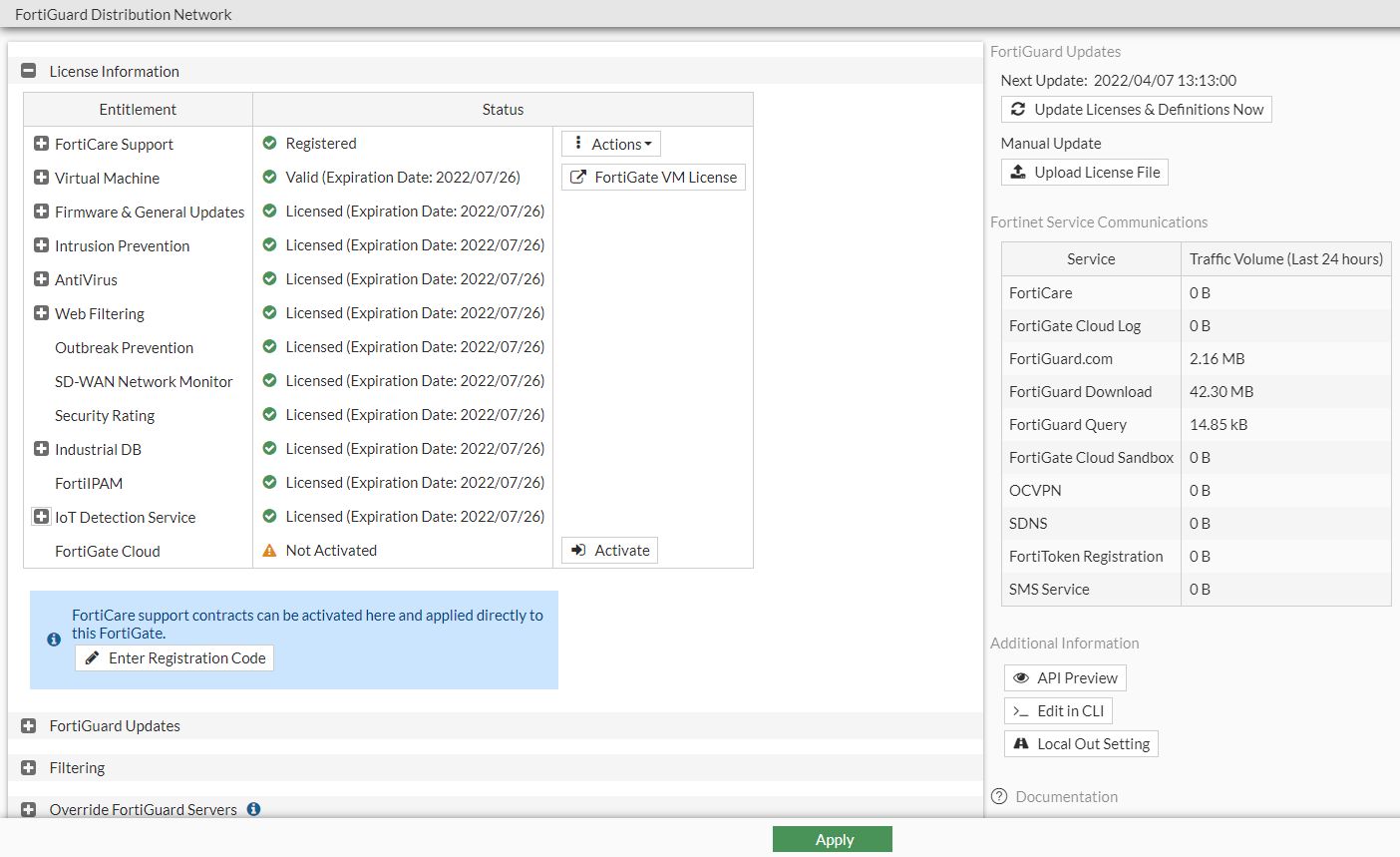Open the Documentation help link
The width and height of the screenshot is (1400, 857).
coord(1066,796)
